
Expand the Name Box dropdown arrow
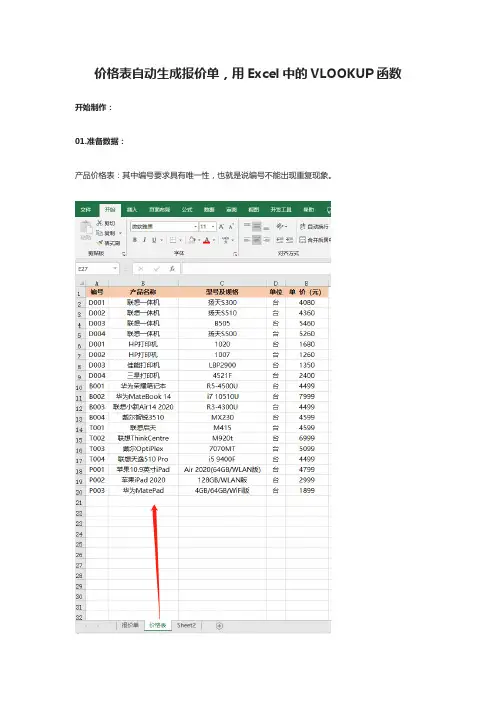[115, 269]
